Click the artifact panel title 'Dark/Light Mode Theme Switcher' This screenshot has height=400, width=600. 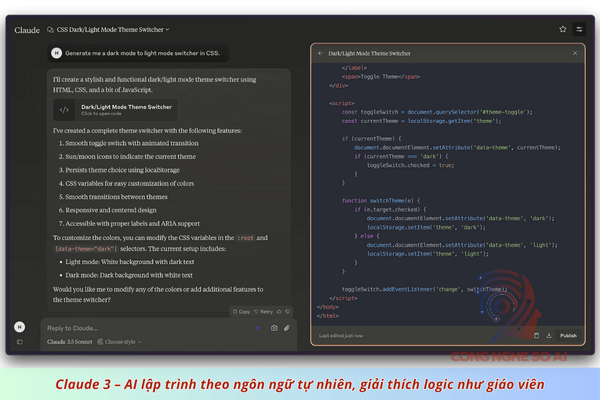pos(369,54)
